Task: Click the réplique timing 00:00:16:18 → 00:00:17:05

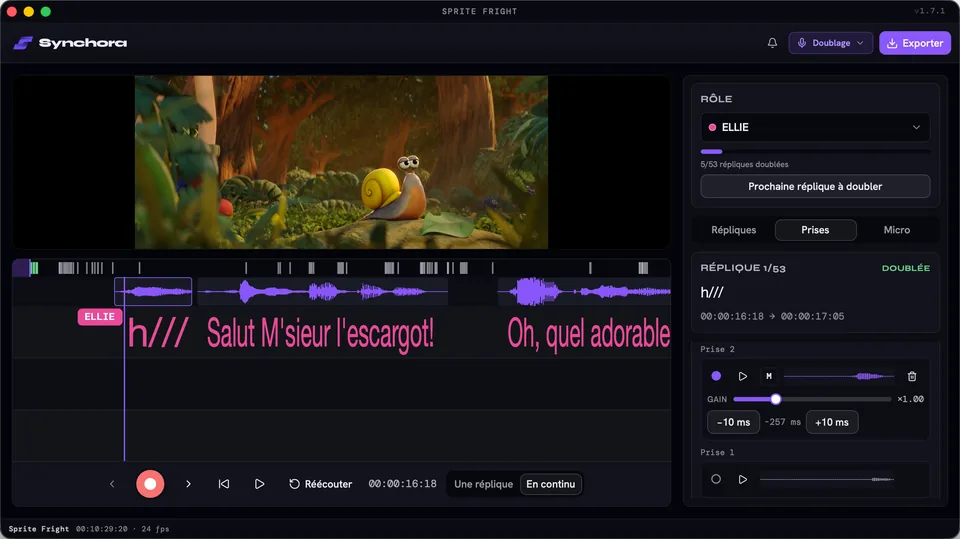Action: [772, 316]
